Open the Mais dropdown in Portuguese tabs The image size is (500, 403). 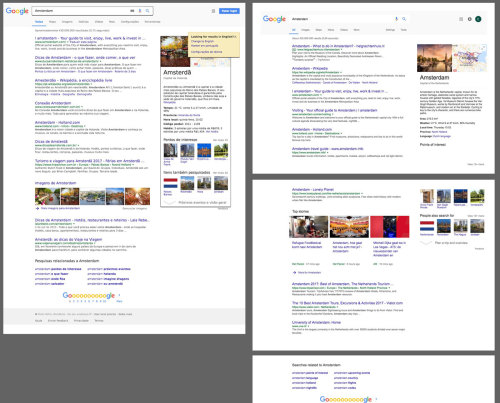coord(112,22)
